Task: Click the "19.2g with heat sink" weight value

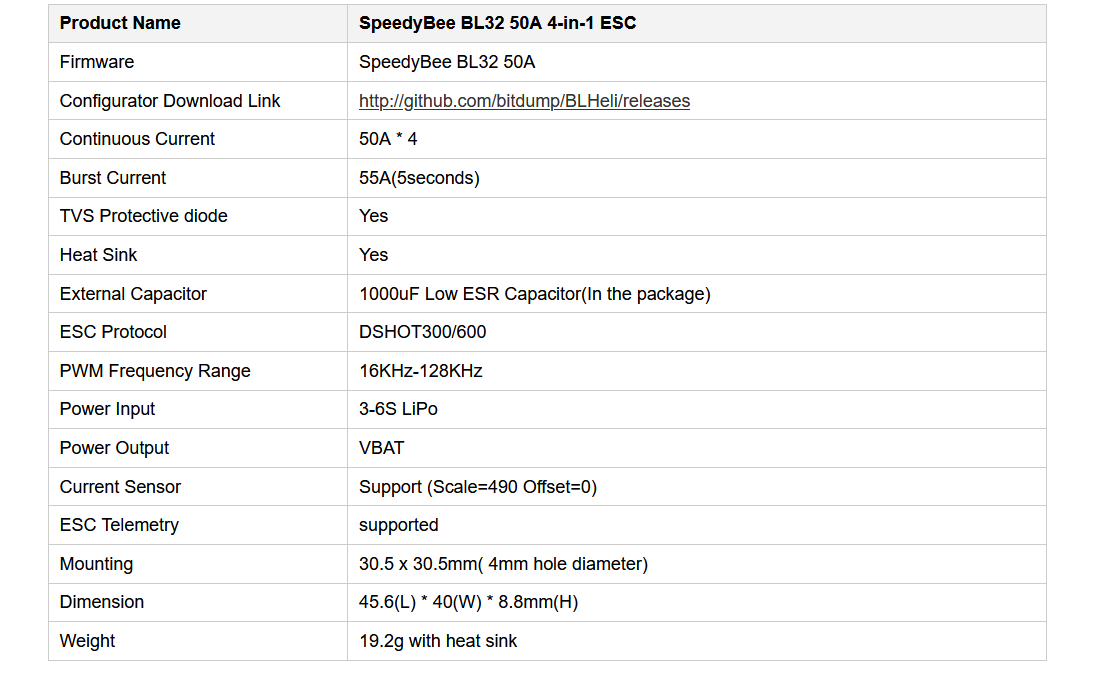Action: click(x=438, y=641)
